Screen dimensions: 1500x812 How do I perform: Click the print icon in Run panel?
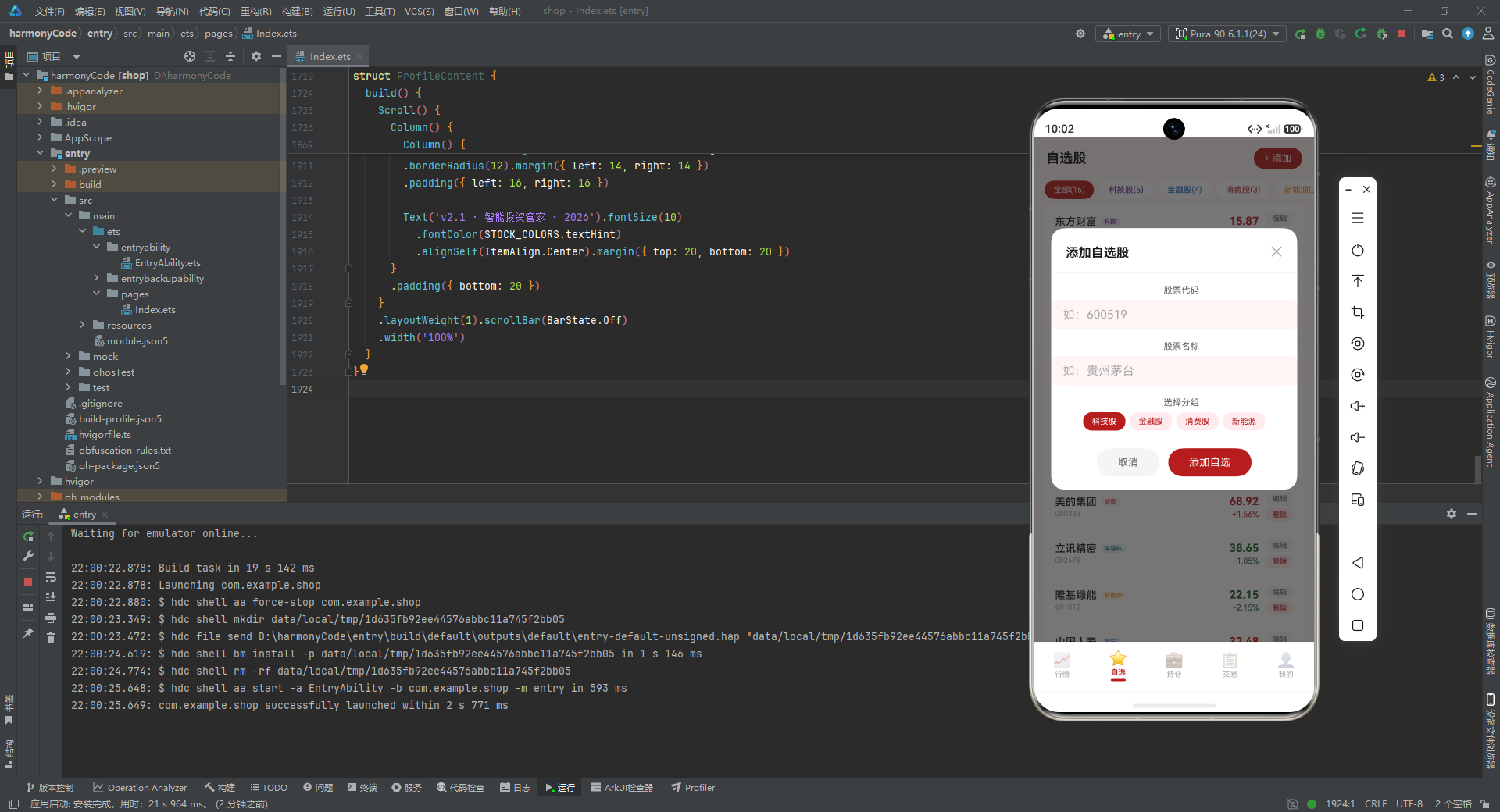51,618
